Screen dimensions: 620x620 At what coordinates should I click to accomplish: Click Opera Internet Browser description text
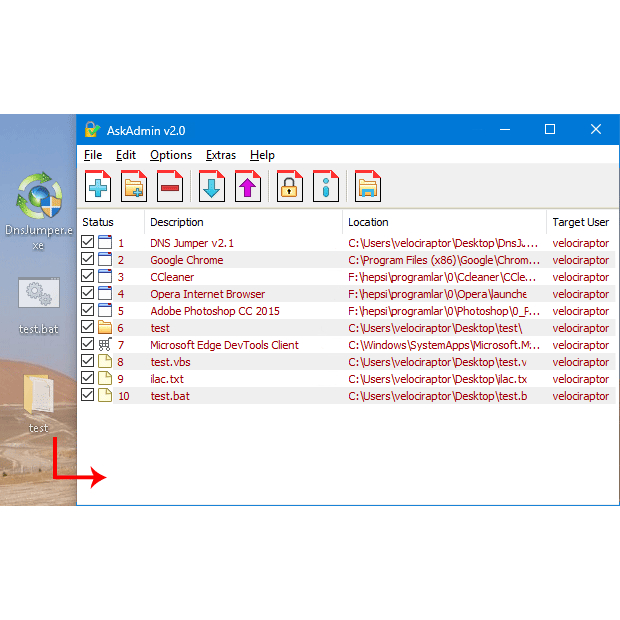tap(208, 294)
